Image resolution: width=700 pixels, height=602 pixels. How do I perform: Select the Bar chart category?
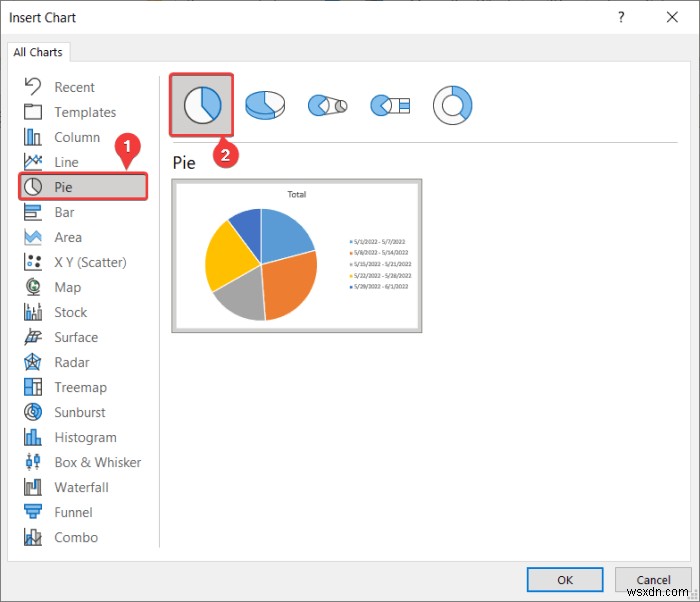[64, 212]
